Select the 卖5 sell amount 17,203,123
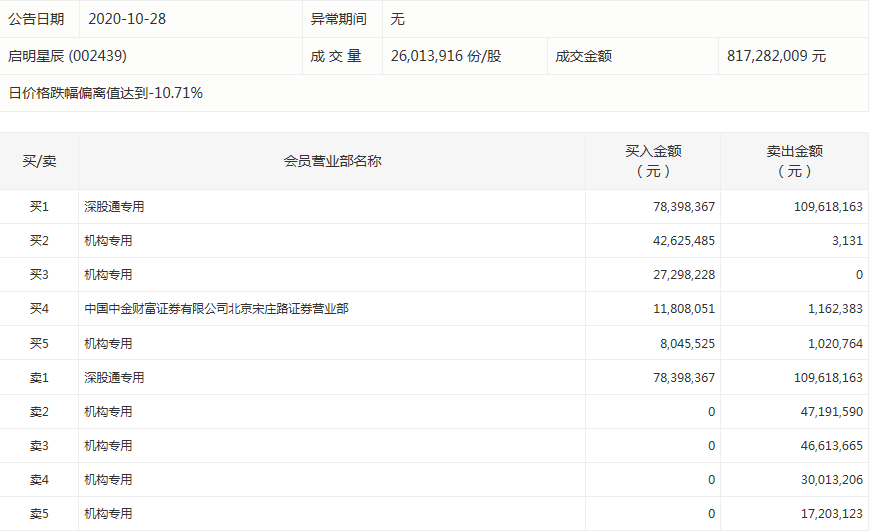This screenshot has width=871, height=532. click(825, 513)
